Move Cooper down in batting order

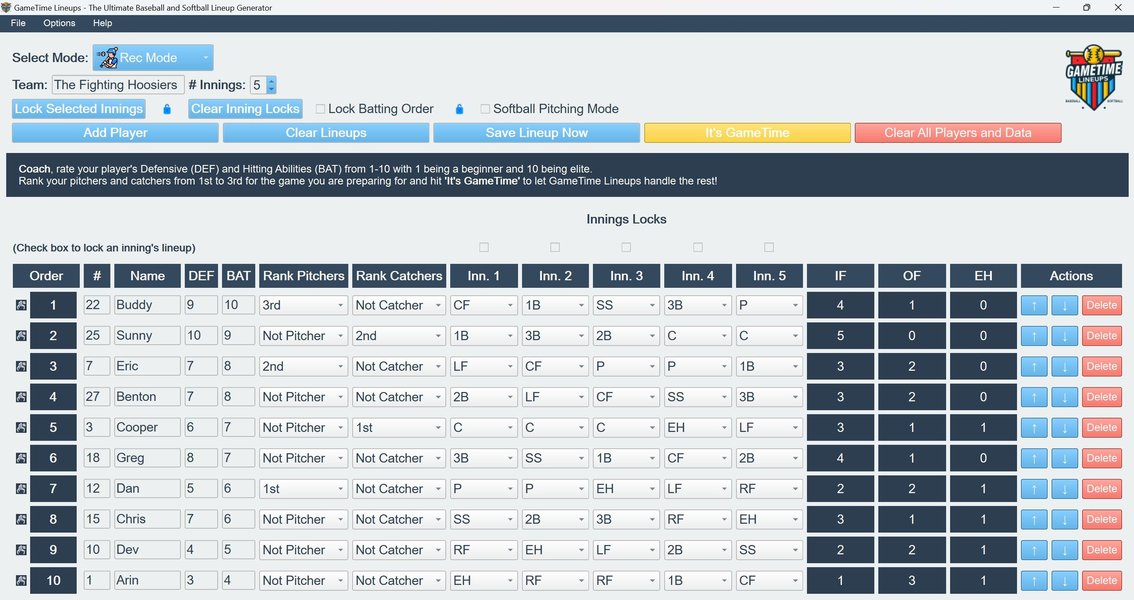point(1065,427)
